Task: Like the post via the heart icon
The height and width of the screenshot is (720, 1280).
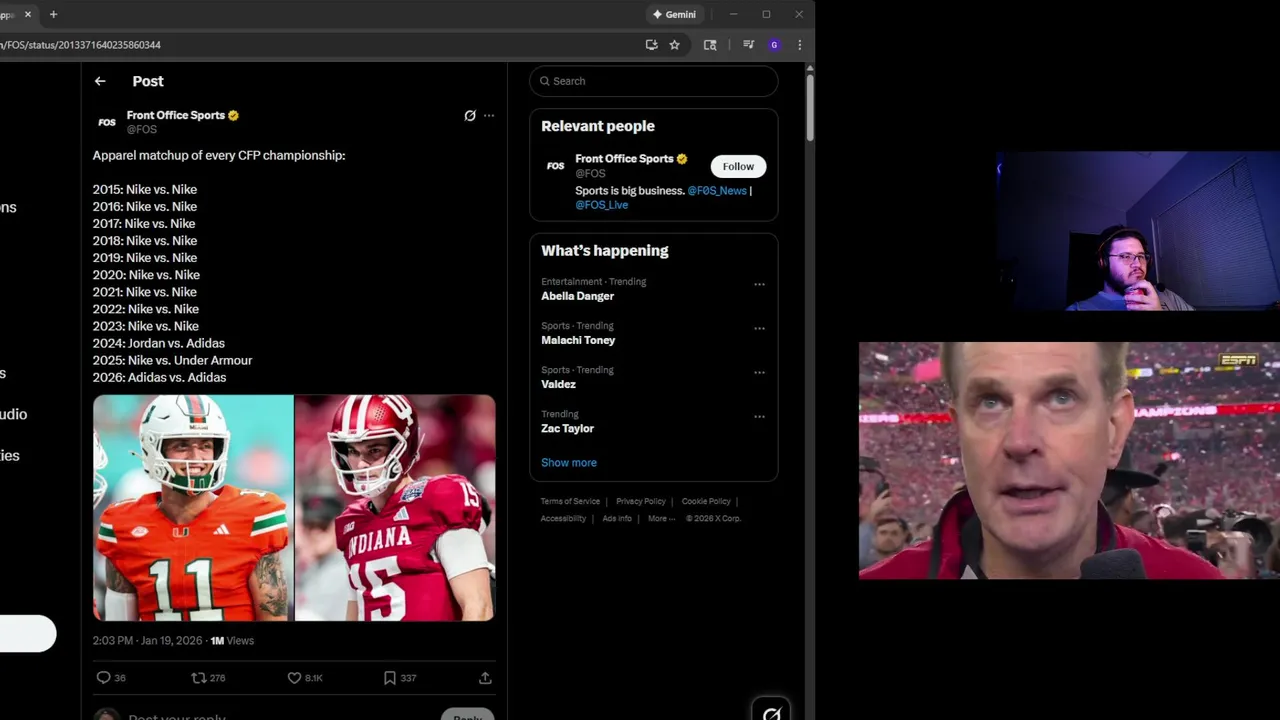Action: (294, 678)
